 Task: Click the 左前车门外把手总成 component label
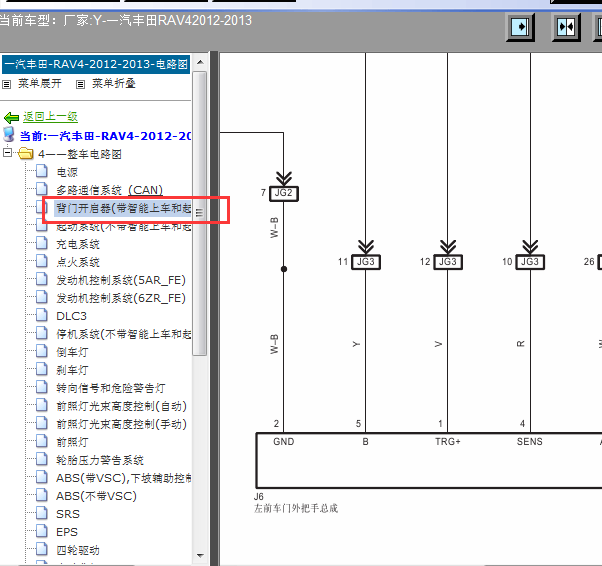click(296, 508)
